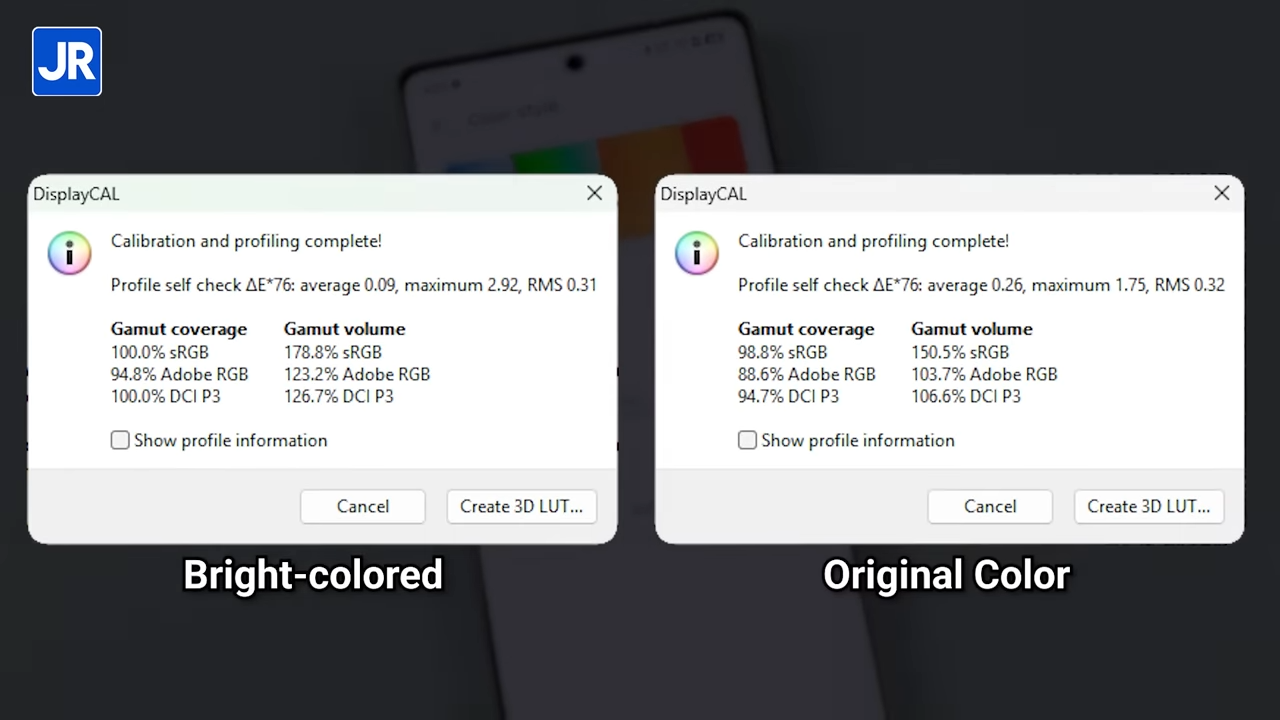Select the Bright-colored caption text
Image resolution: width=1280 pixels, height=720 pixels.
click(312, 575)
